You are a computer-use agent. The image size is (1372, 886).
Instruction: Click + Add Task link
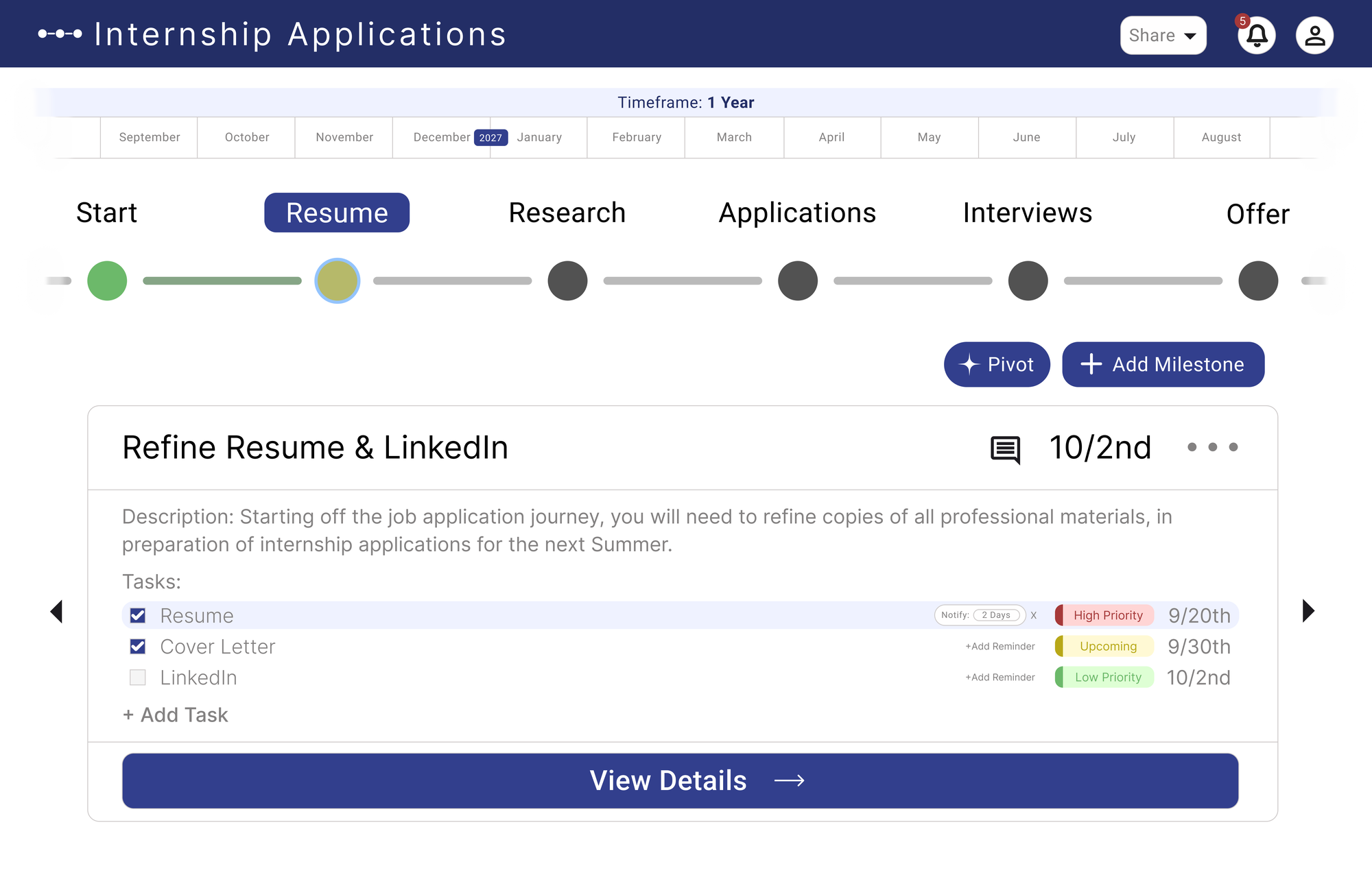pyautogui.click(x=175, y=715)
